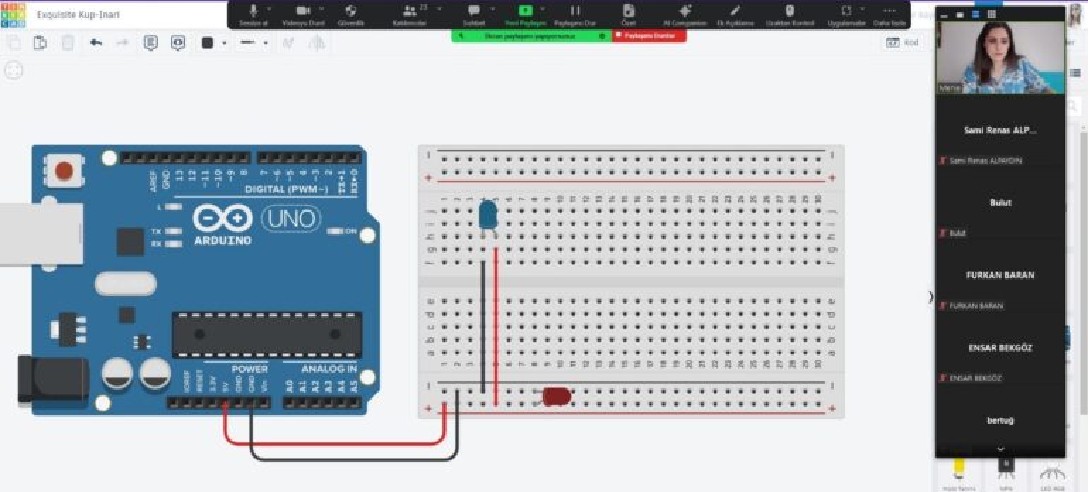
Task: Open Zoom participants (Katılımcılar) panel
Action: pos(409,14)
